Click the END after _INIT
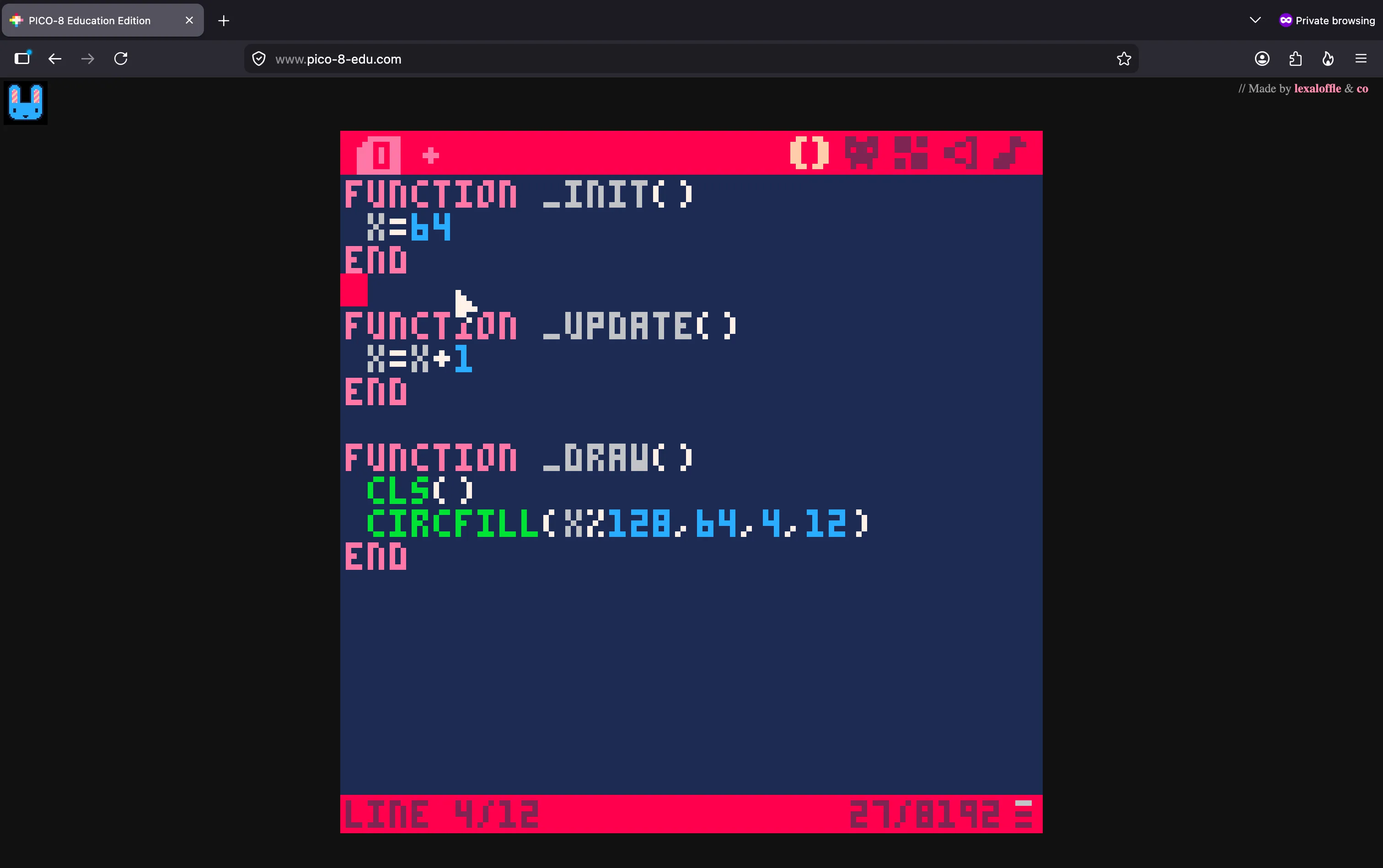 coord(376,259)
